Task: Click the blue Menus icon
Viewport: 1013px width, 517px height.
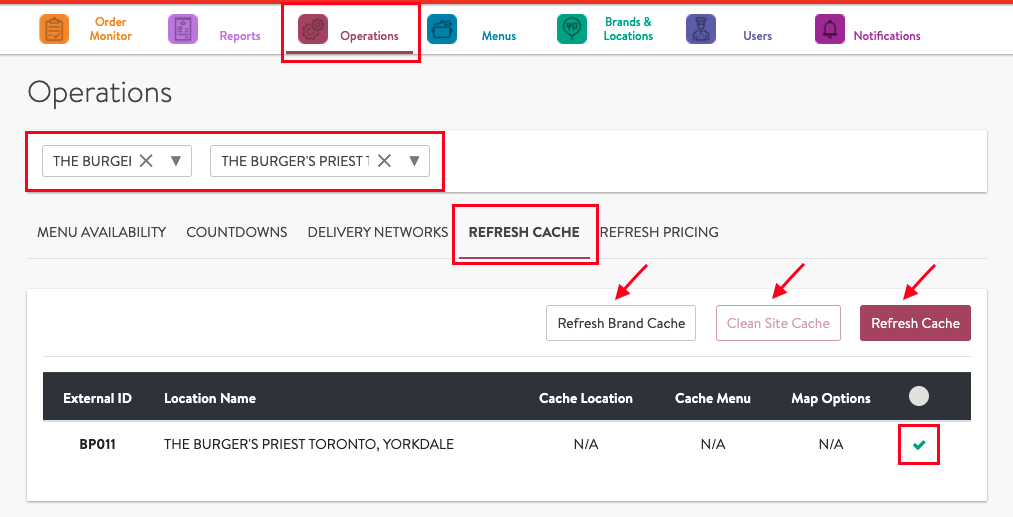Action: (x=442, y=29)
